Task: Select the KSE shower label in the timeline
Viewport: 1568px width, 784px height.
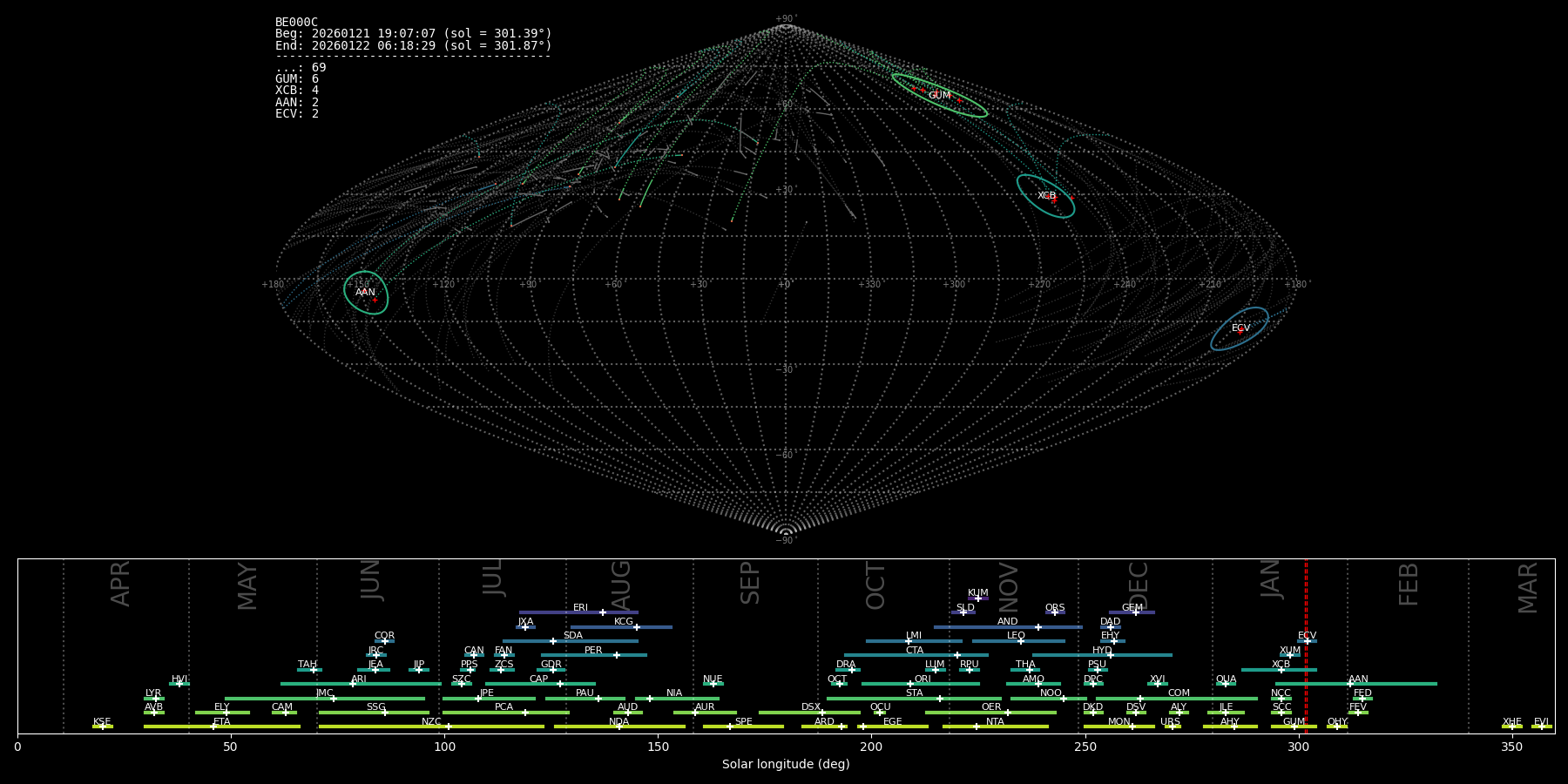Action: pyautogui.click(x=102, y=722)
